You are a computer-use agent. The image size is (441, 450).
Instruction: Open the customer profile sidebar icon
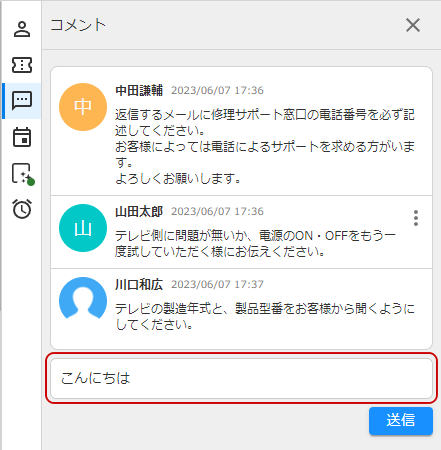tap(22, 29)
